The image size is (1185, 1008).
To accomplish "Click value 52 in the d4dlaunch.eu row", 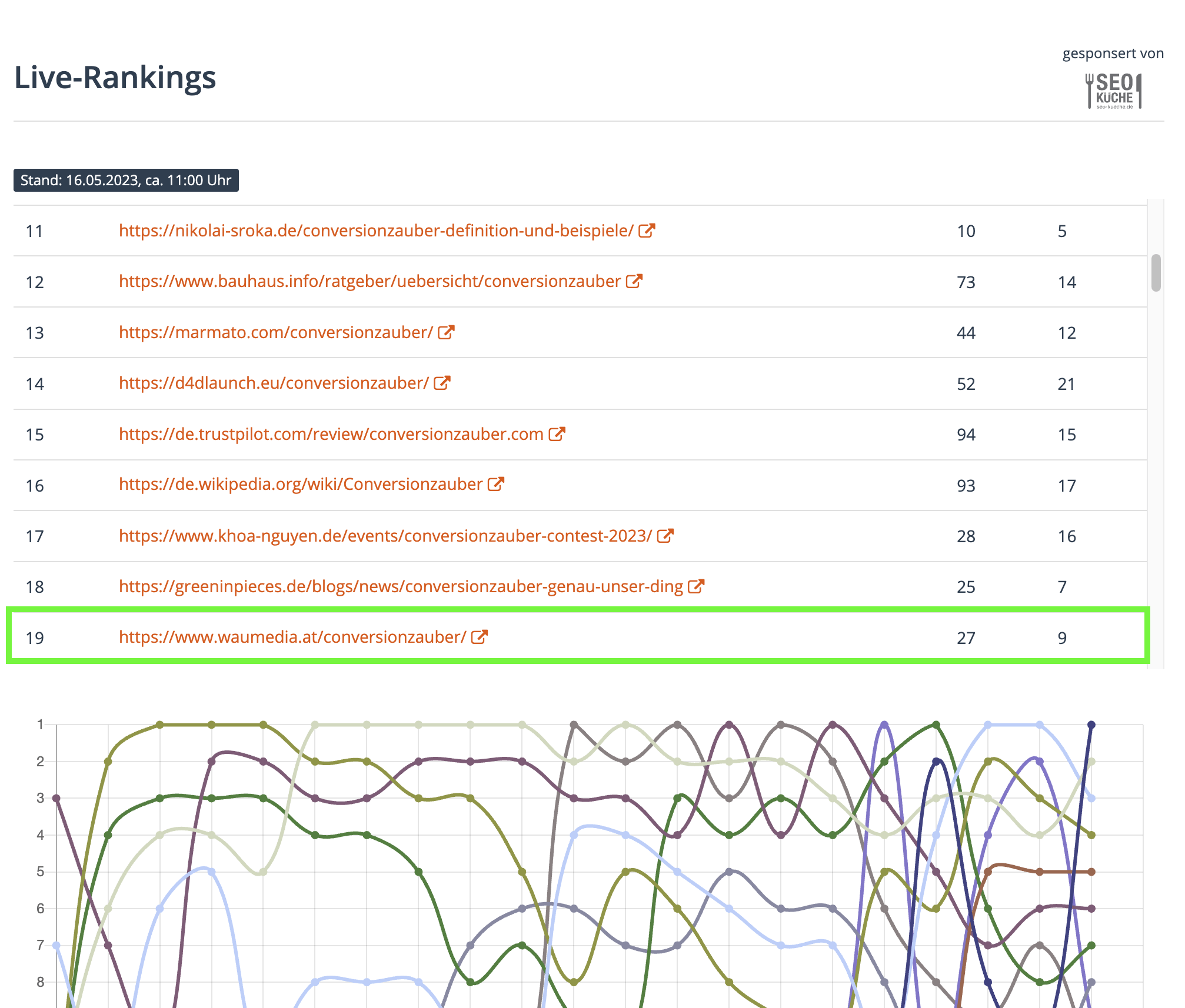I will coord(966,384).
